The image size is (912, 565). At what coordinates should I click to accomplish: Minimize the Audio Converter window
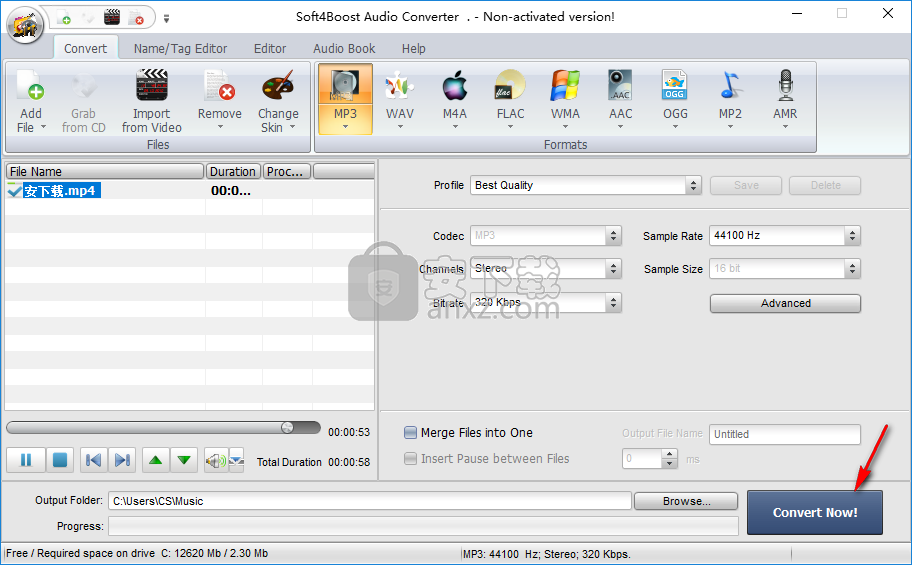coord(797,13)
